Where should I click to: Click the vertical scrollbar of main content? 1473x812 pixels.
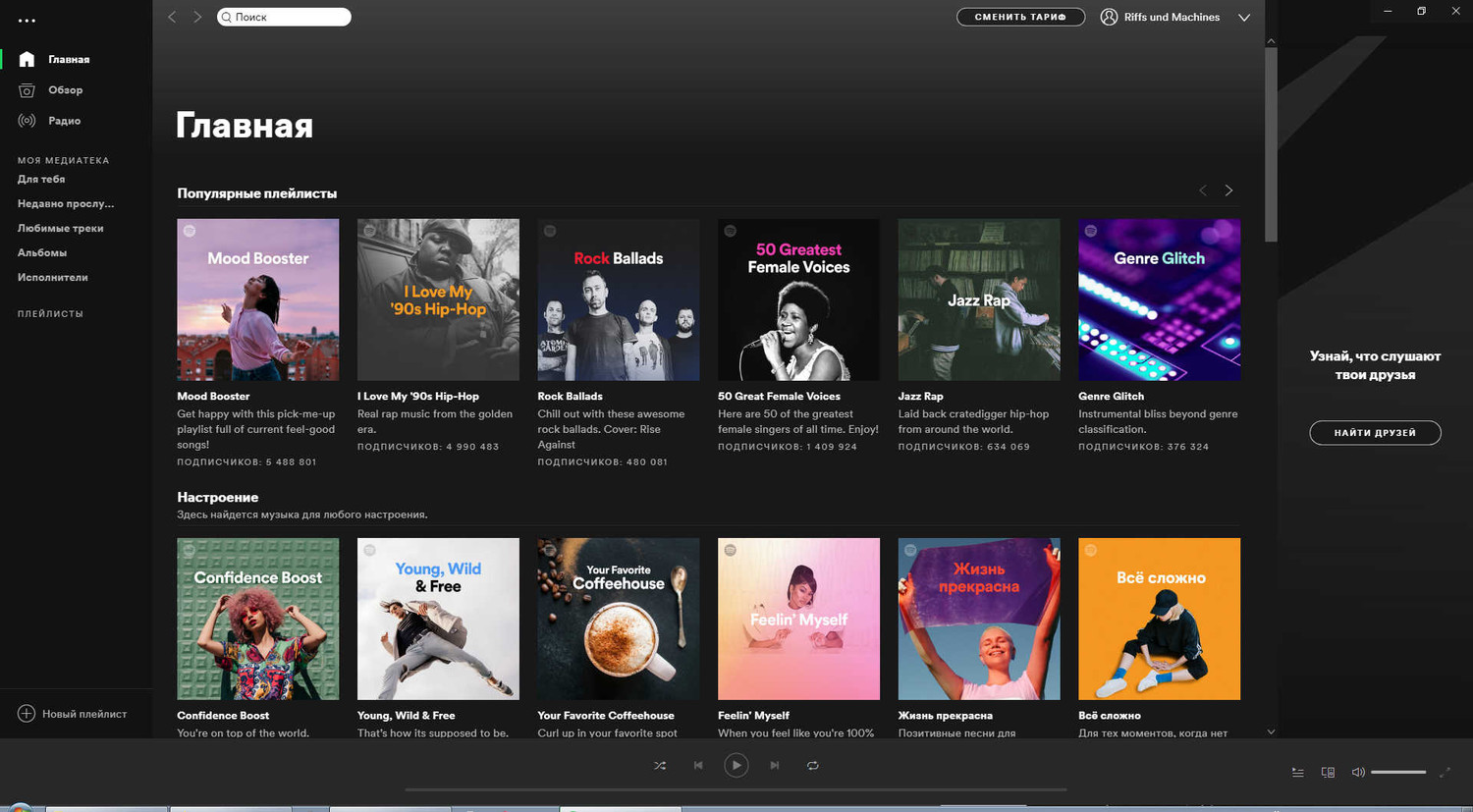pos(1271,144)
